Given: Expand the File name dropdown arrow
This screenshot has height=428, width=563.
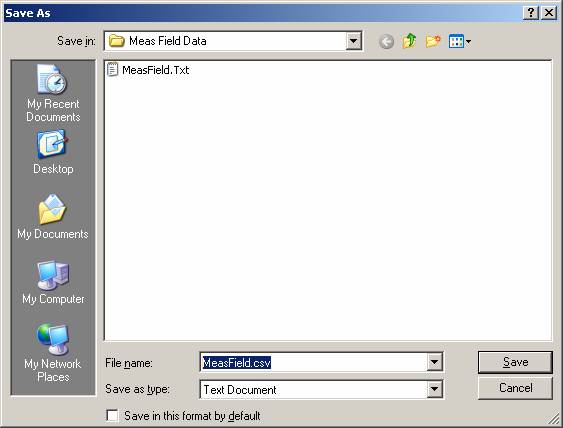Looking at the screenshot, I should (x=434, y=362).
